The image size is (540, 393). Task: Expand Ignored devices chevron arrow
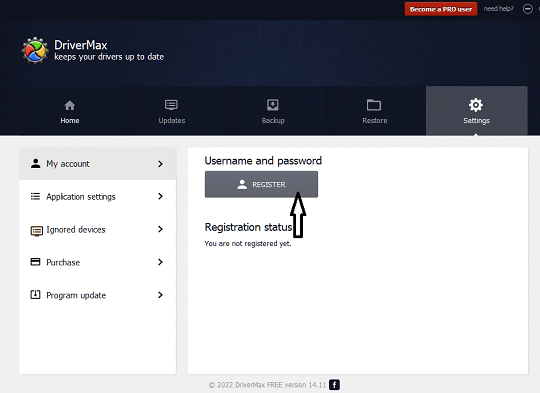click(160, 229)
